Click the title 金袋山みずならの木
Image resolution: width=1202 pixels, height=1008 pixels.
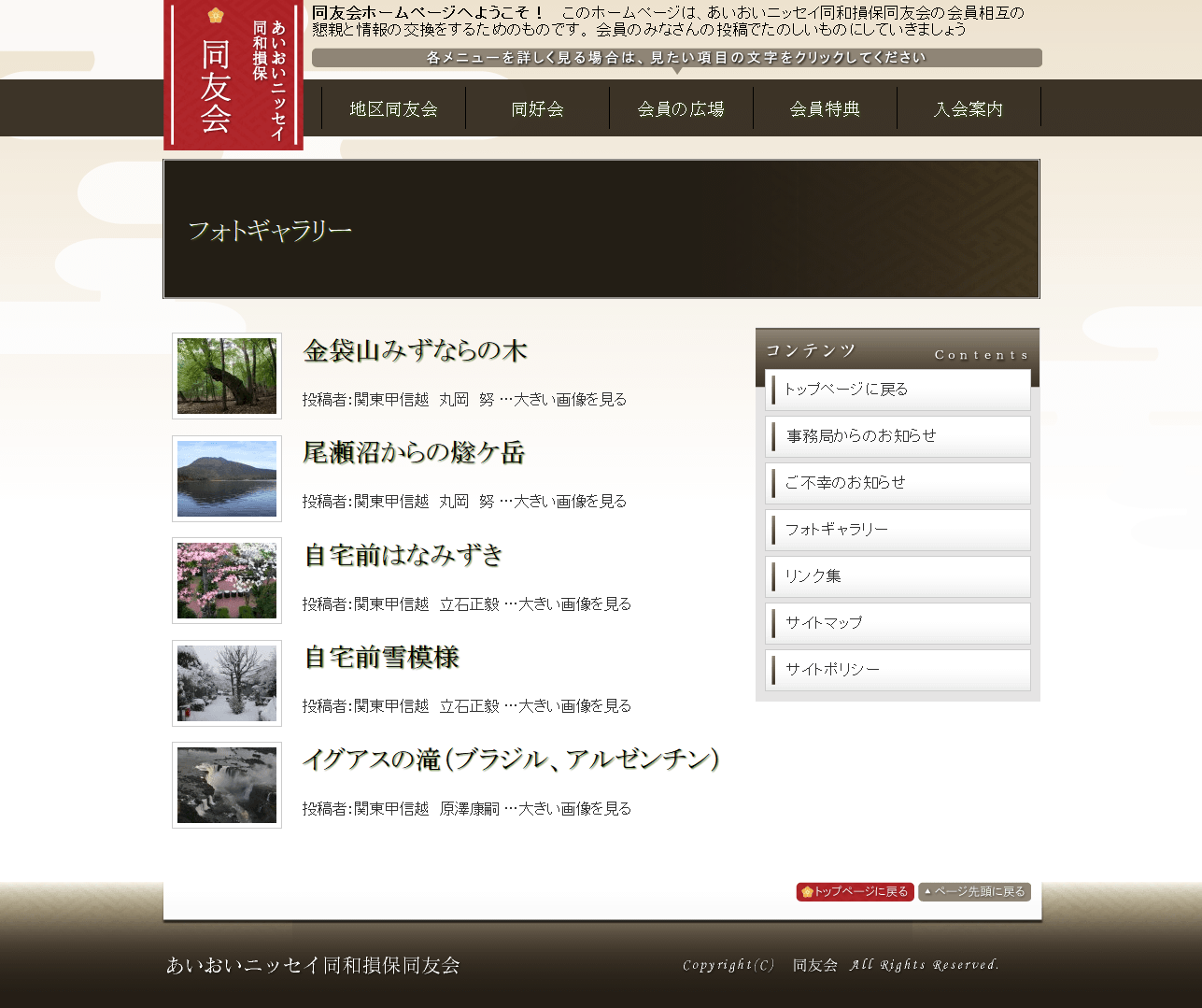(416, 351)
